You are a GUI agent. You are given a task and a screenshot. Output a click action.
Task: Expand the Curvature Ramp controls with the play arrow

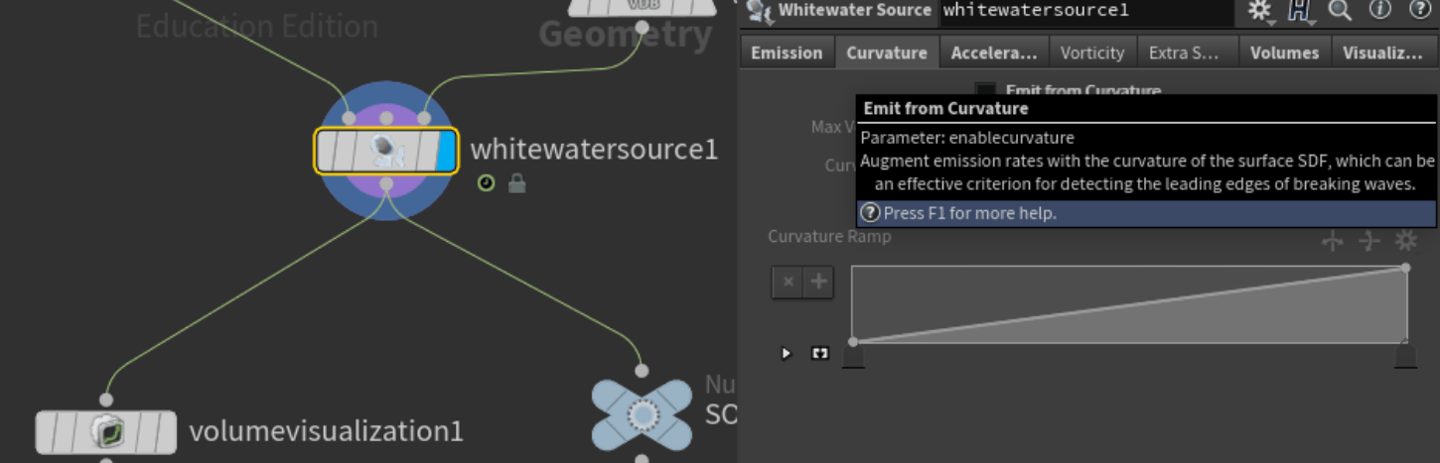click(x=786, y=353)
